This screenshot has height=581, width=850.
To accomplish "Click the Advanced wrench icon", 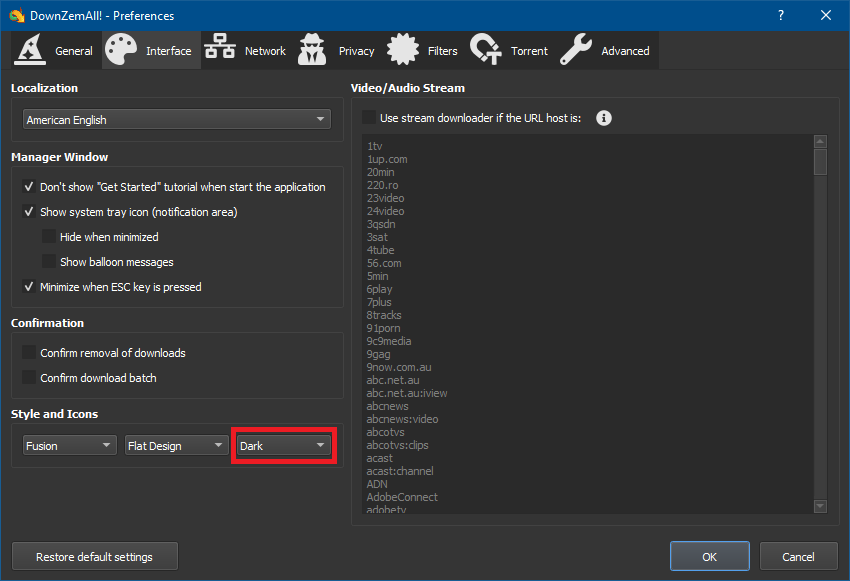I will pos(576,50).
